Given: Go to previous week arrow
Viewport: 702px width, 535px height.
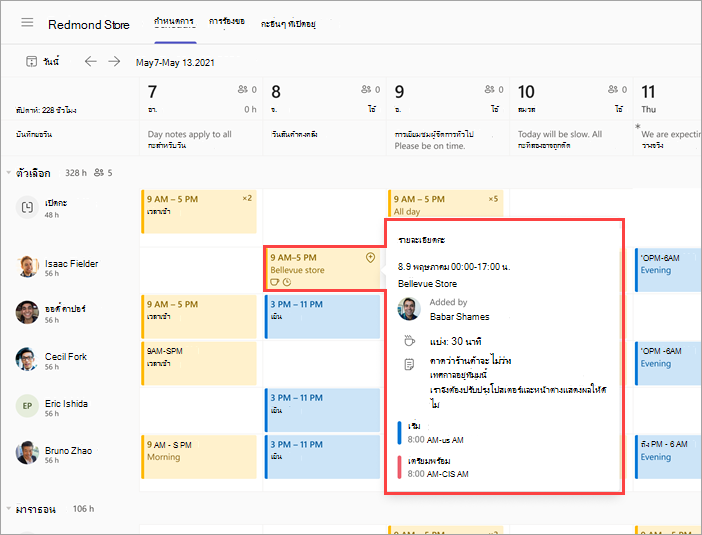Looking at the screenshot, I should [x=91, y=61].
